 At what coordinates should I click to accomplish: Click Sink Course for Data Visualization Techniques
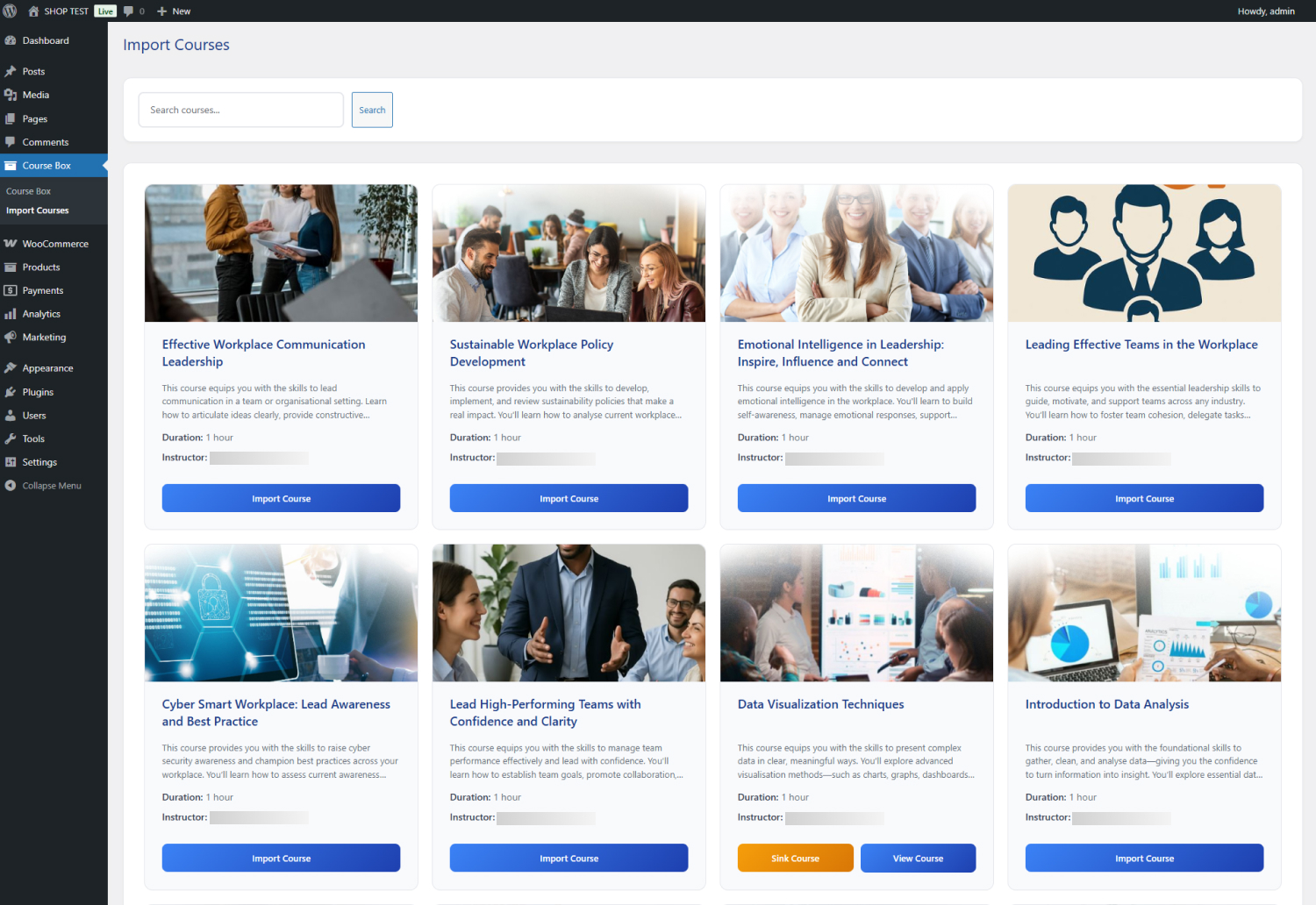[x=796, y=858]
